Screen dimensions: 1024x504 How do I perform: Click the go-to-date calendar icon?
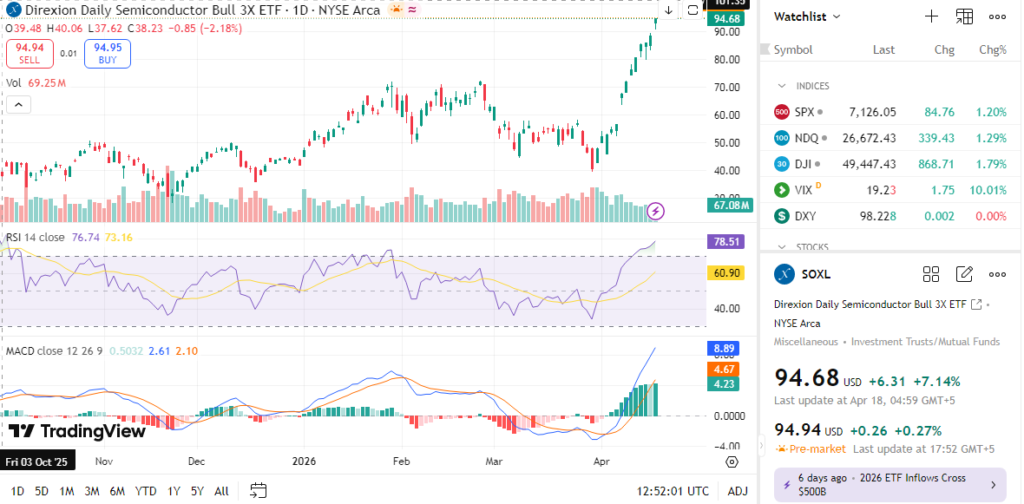pos(258,490)
